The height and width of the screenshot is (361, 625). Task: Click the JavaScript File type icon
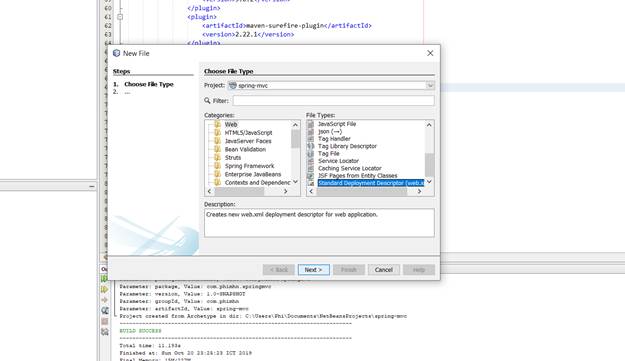(311, 124)
